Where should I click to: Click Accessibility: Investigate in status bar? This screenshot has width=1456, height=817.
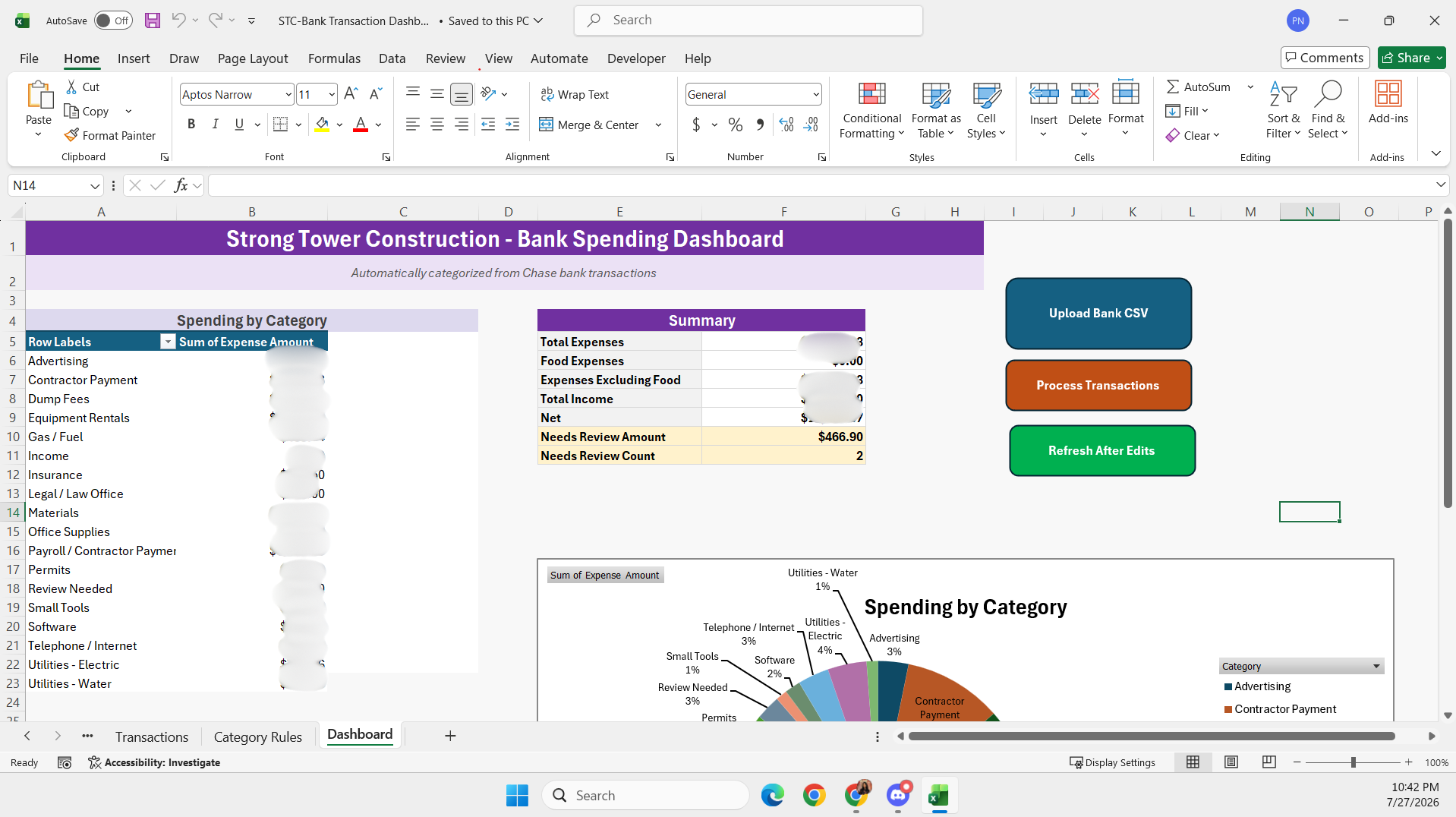154,762
